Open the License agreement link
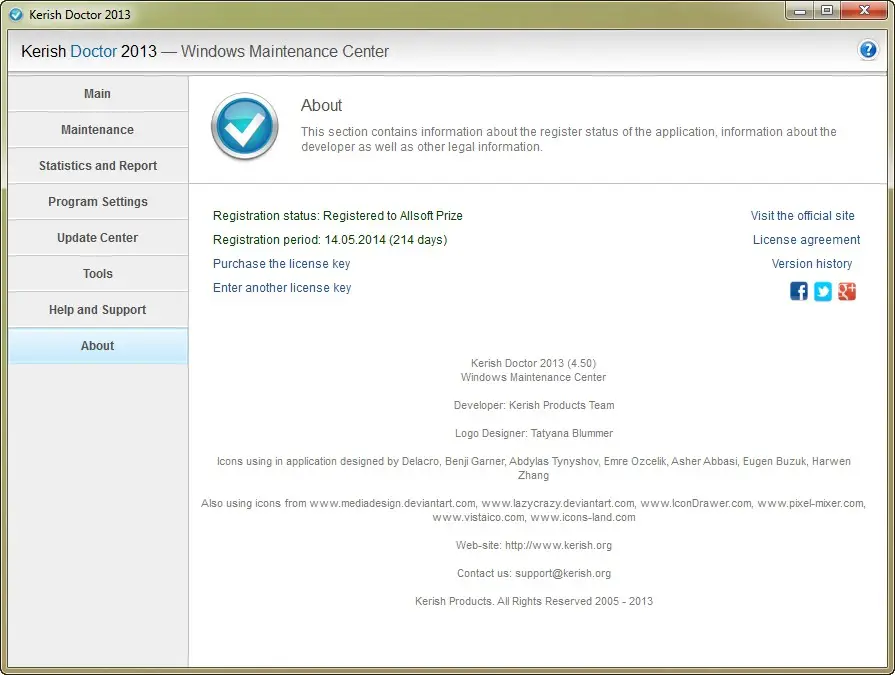This screenshot has width=895, height=675. coord(806,240)
